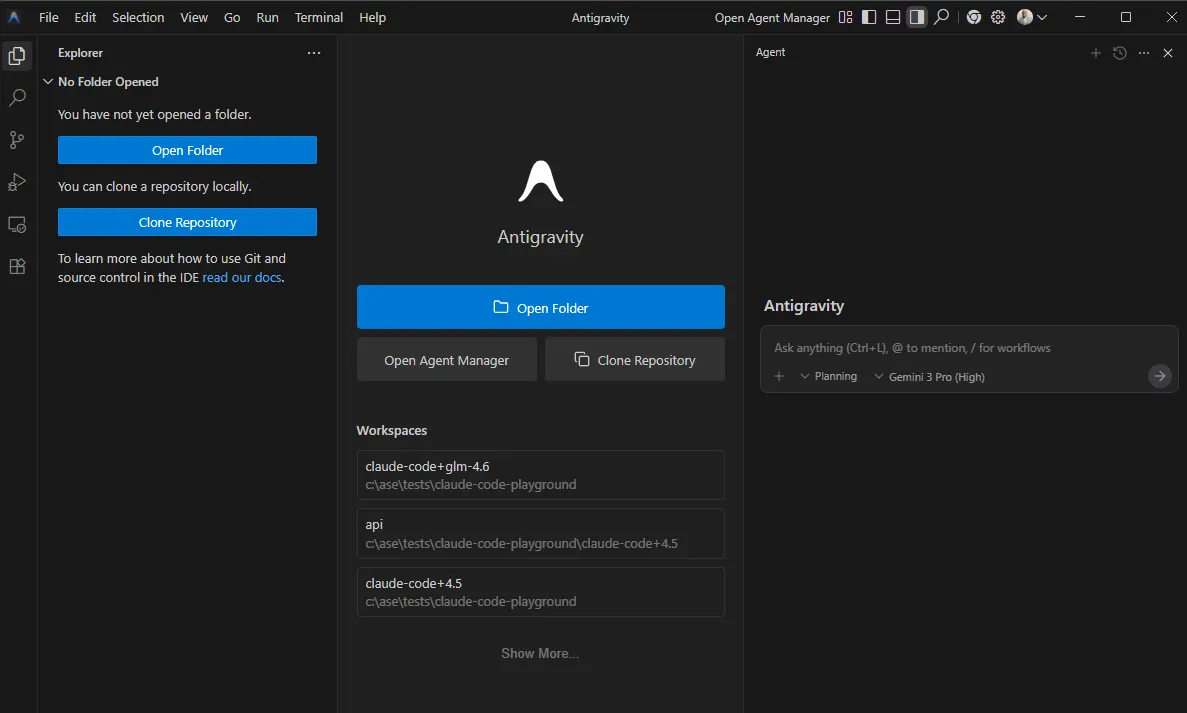Image resolution: width=1187 pixels, height=713 pixels.
Task: Click the Agent panel tab label
Action: 770,52
